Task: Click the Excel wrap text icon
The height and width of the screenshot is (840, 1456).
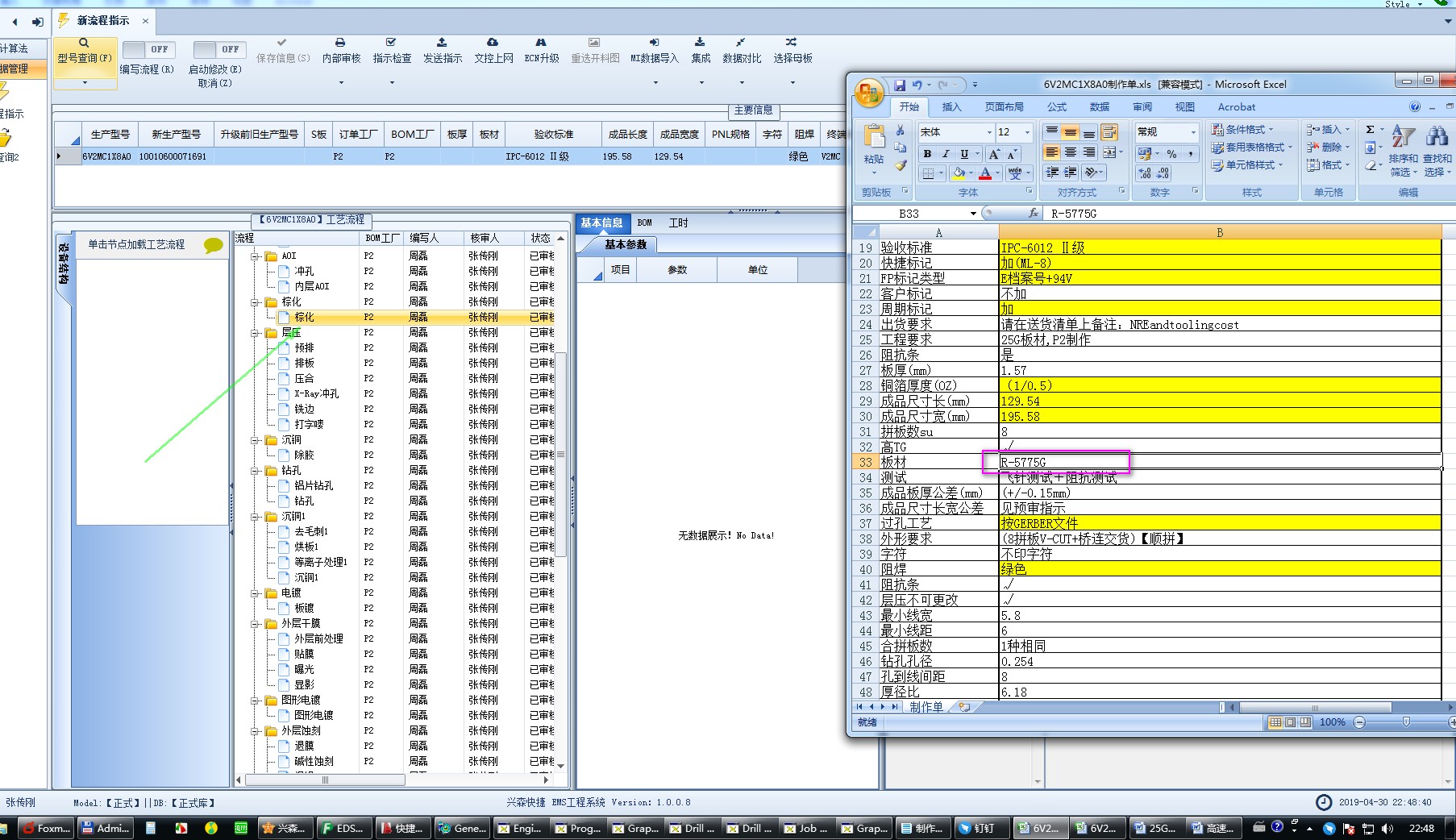Action: (x=1109, y=132)
